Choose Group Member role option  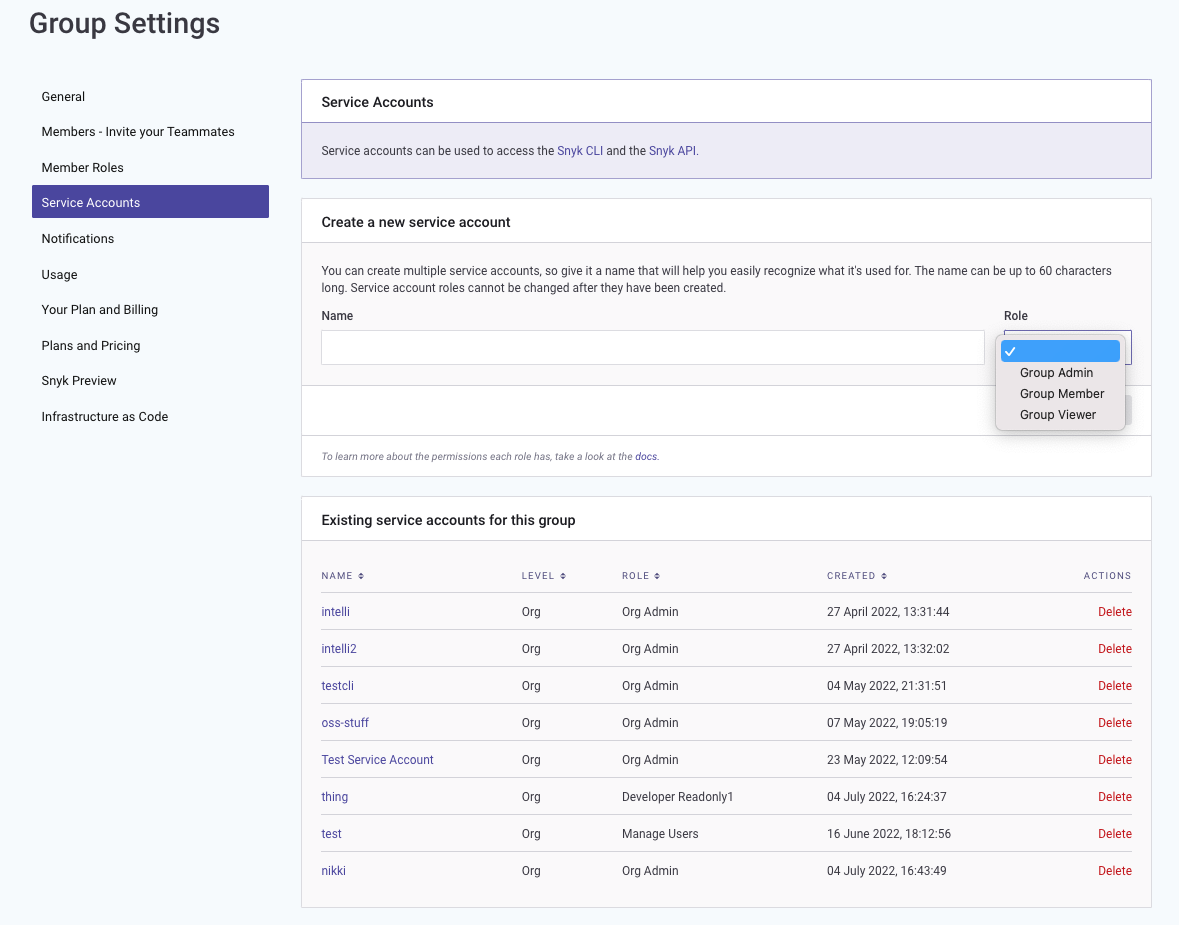point(1061,394)
